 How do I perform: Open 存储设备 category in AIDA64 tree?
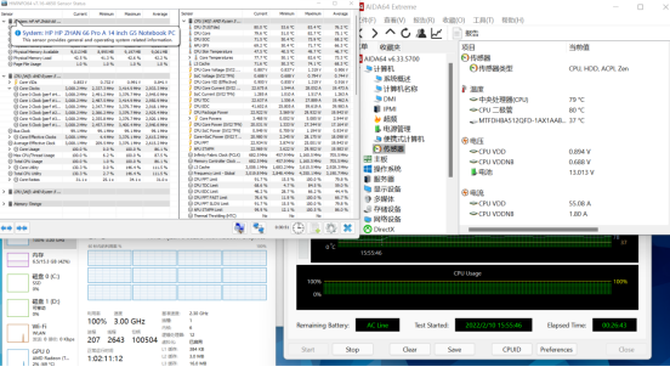tap(382, 209)
